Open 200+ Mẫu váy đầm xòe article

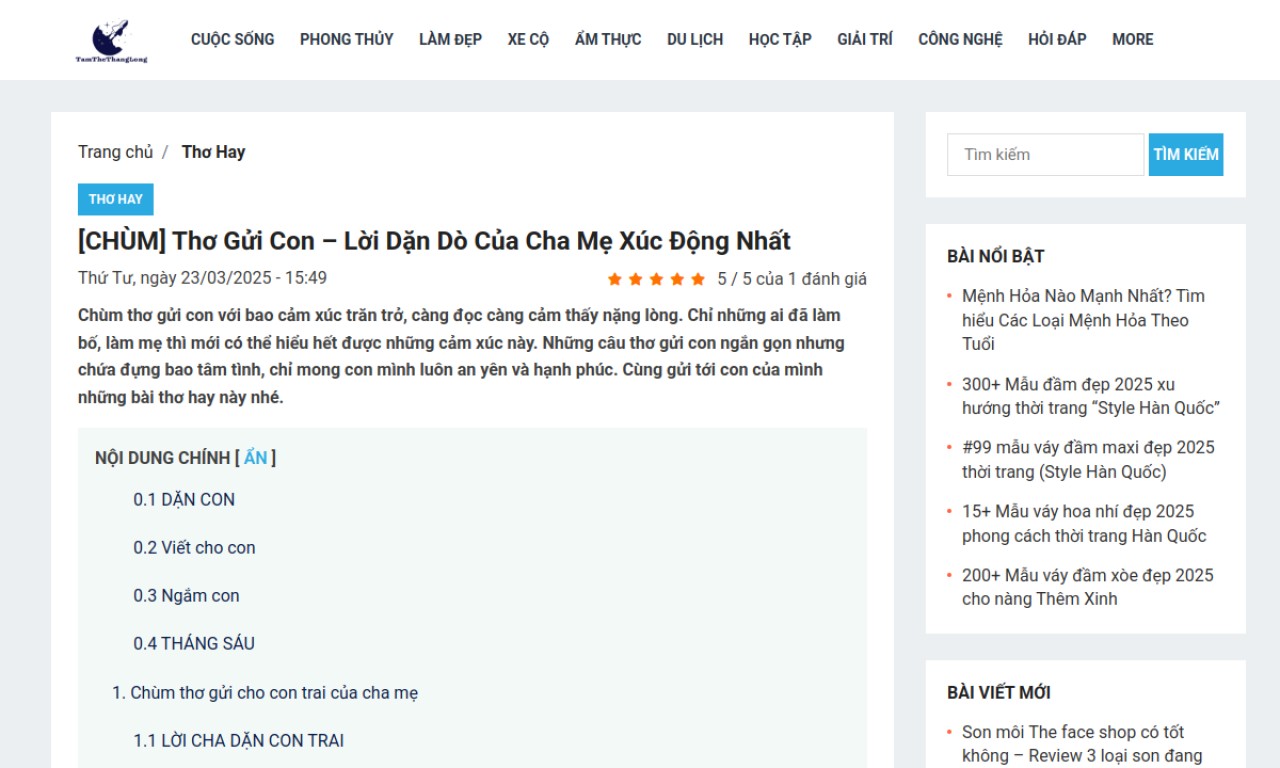(1087, 588)
